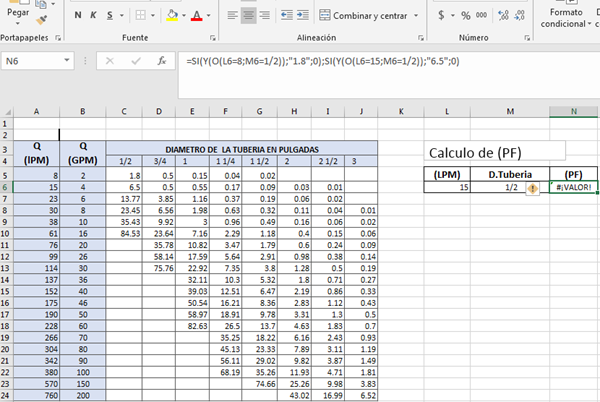Open the Name Box dropdown arrow
The width and height of the screenshot is (600, 402).
point(84,61)
